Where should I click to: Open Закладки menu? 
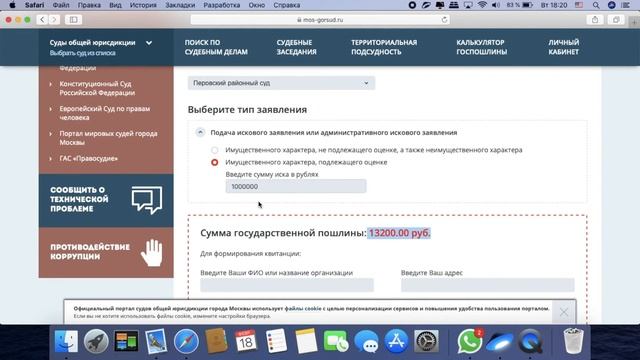tap(180, 5)
